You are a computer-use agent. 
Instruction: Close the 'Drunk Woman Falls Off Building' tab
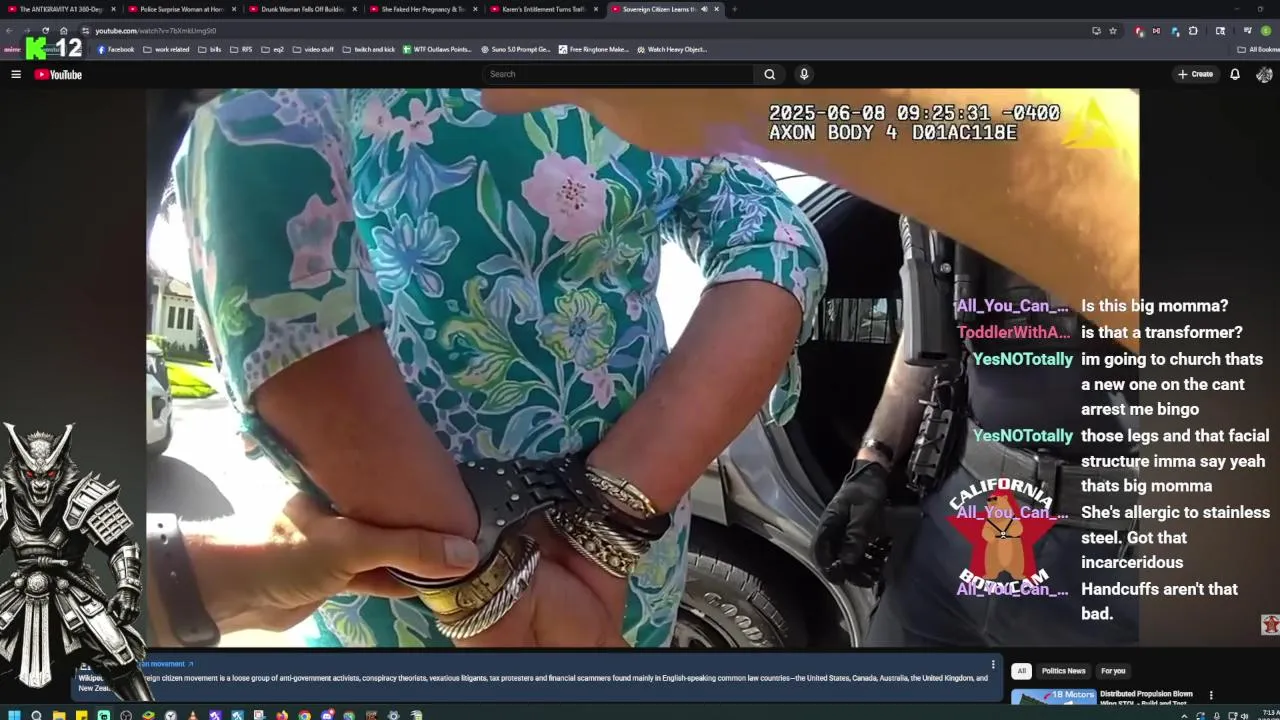coord(354,9)
